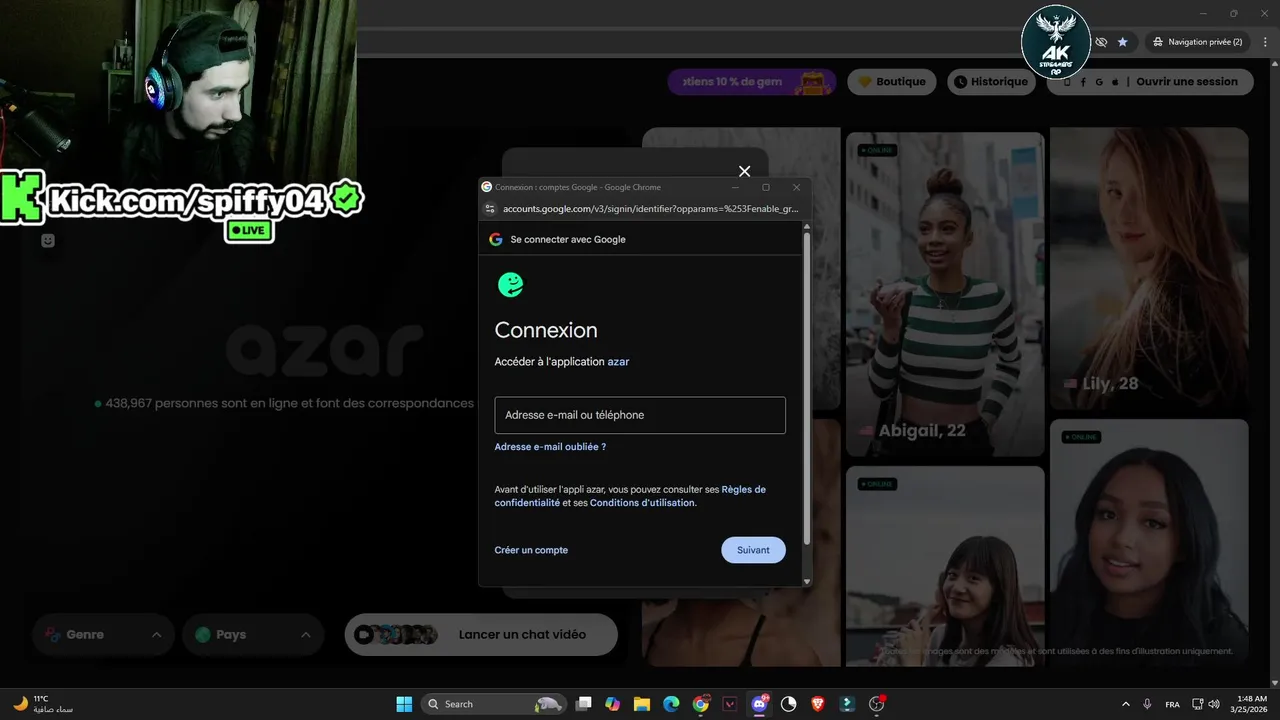Open Règles de confidentialité link
Screen dimensions: 1280x720
click(x=630, y=496)
